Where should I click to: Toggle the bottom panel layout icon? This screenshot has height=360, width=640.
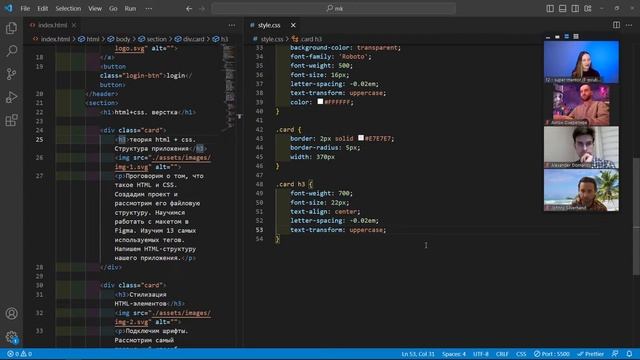(x=562, y=9)
